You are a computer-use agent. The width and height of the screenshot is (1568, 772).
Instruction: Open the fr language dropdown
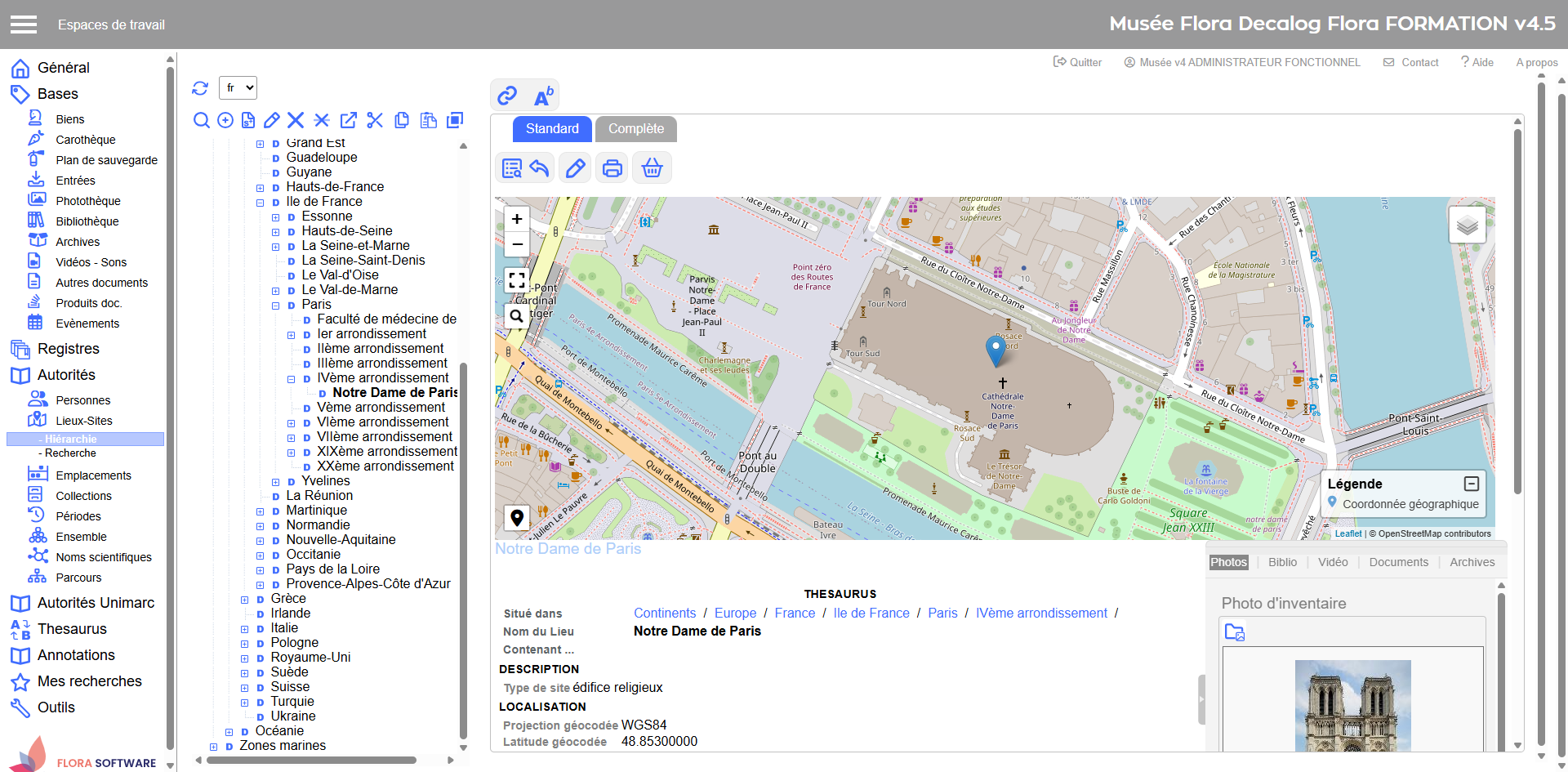(238, 88)
